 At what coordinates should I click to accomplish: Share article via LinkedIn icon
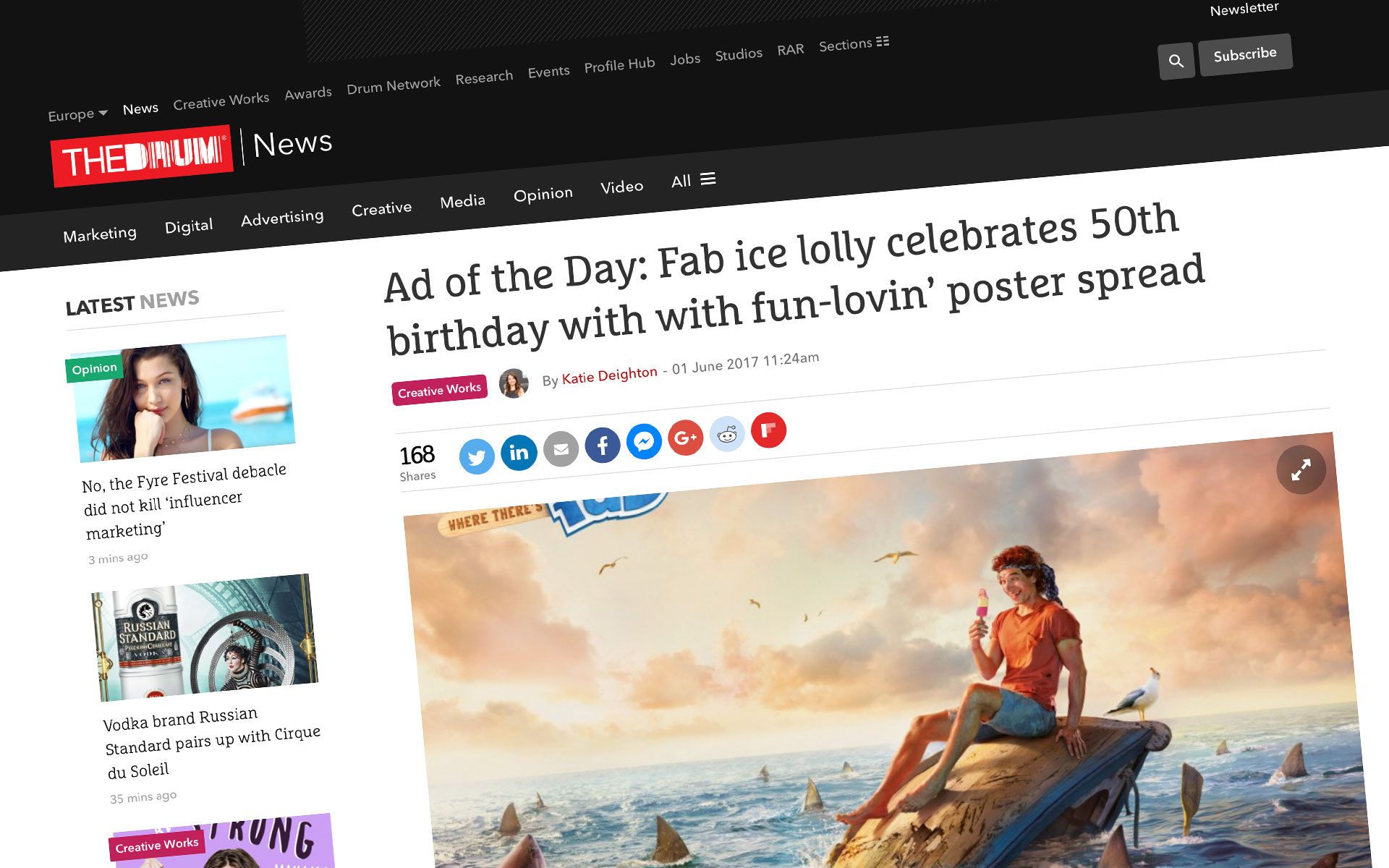tap(519, 453)
